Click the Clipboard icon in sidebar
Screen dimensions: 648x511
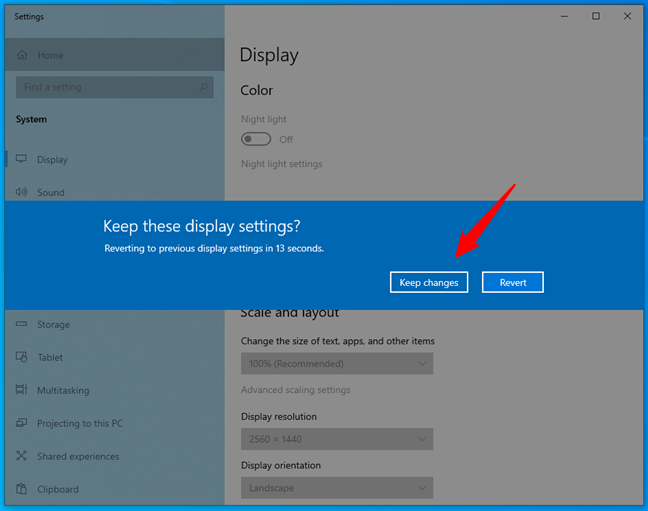tap(22, 489)
